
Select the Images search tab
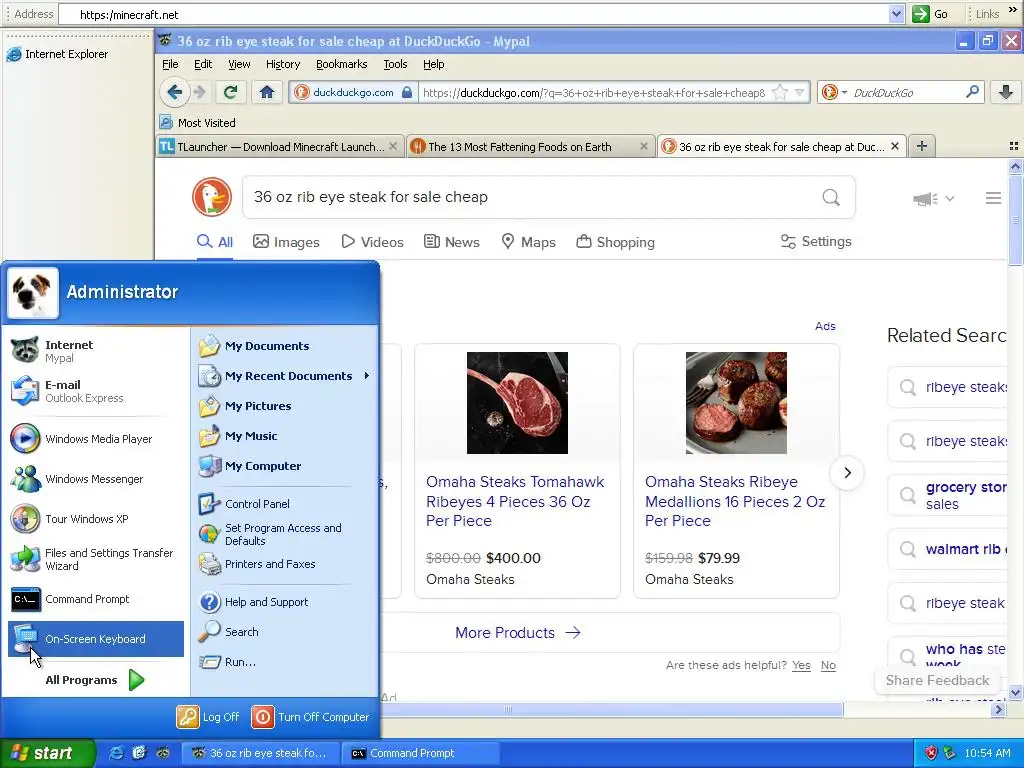point(286,242)
